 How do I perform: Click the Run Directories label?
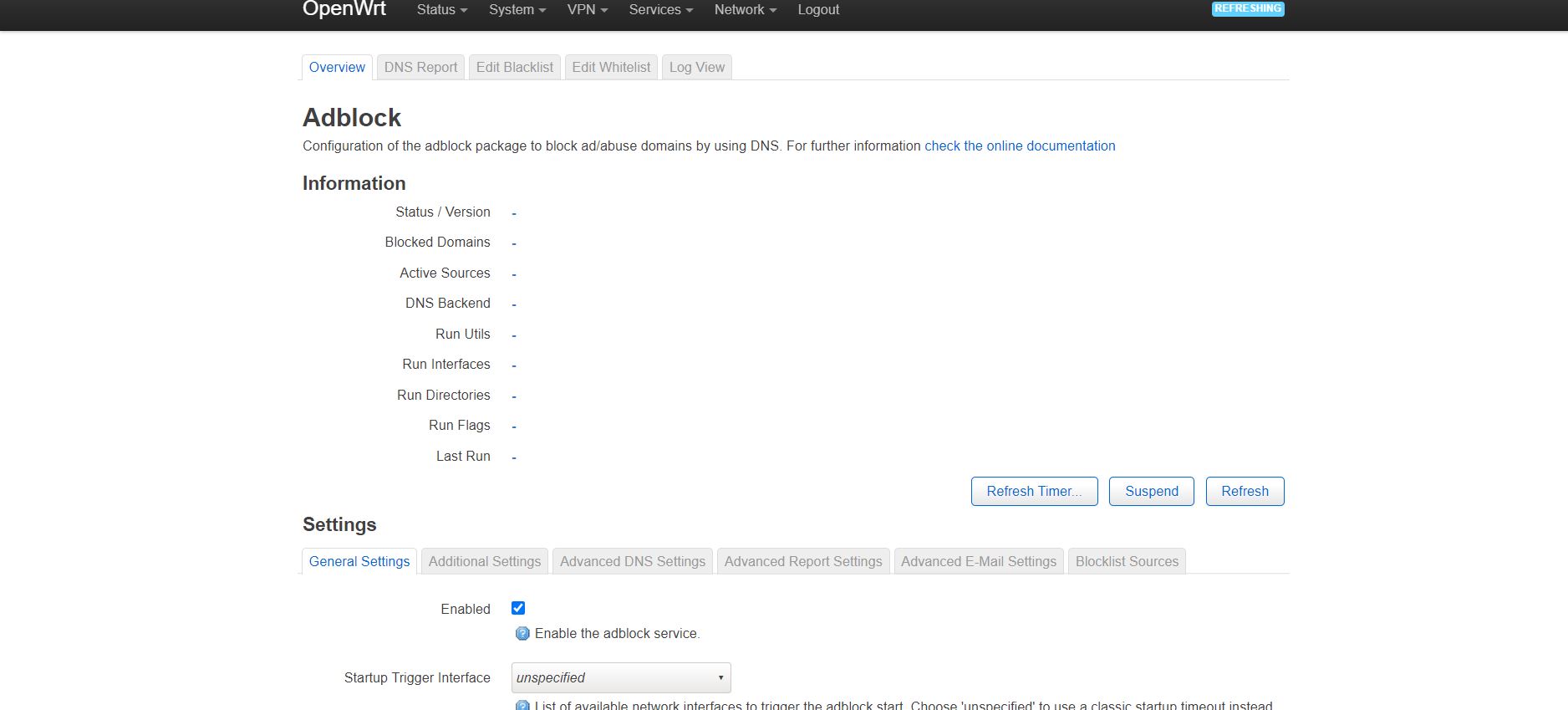444,395
